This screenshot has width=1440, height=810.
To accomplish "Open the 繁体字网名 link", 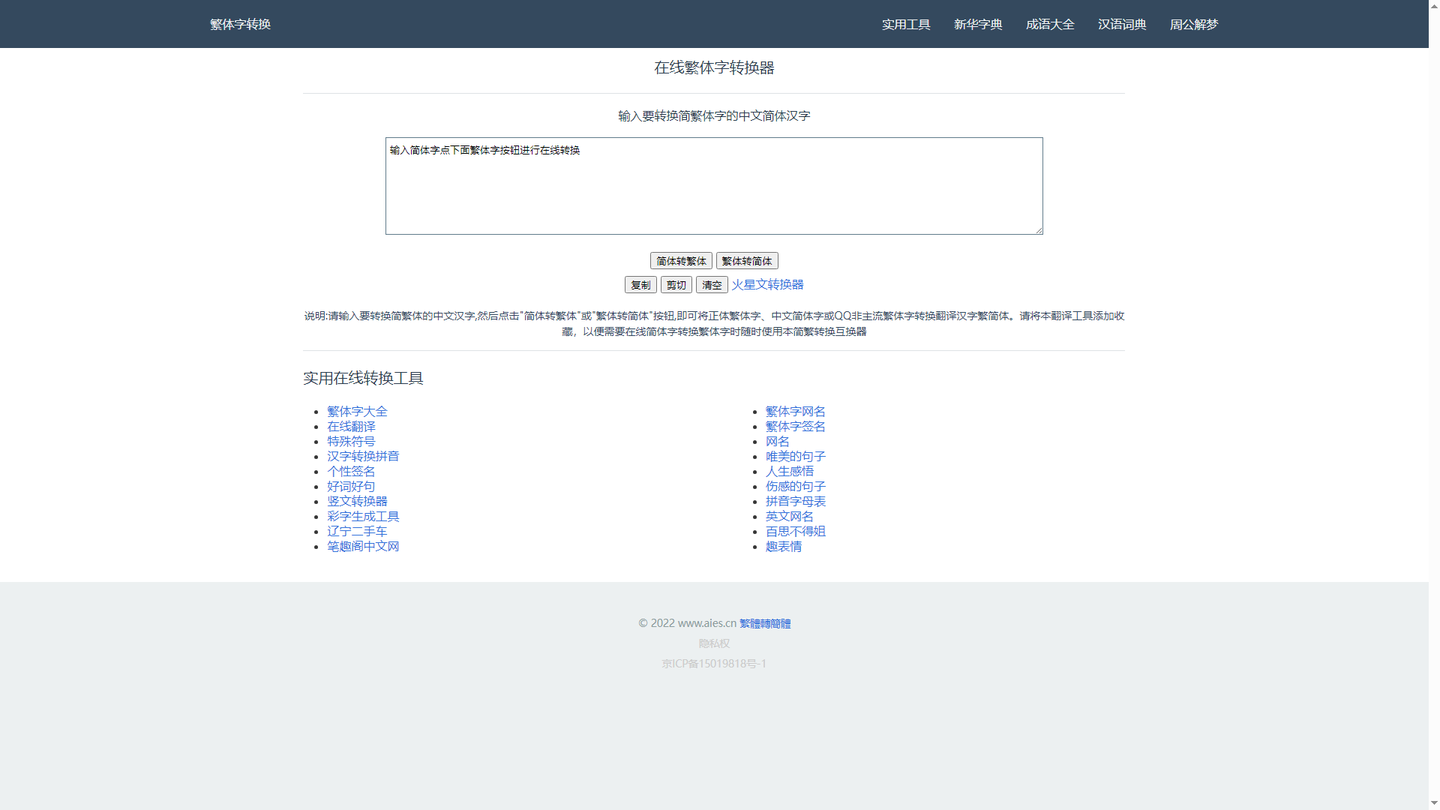I will (795, 411).
